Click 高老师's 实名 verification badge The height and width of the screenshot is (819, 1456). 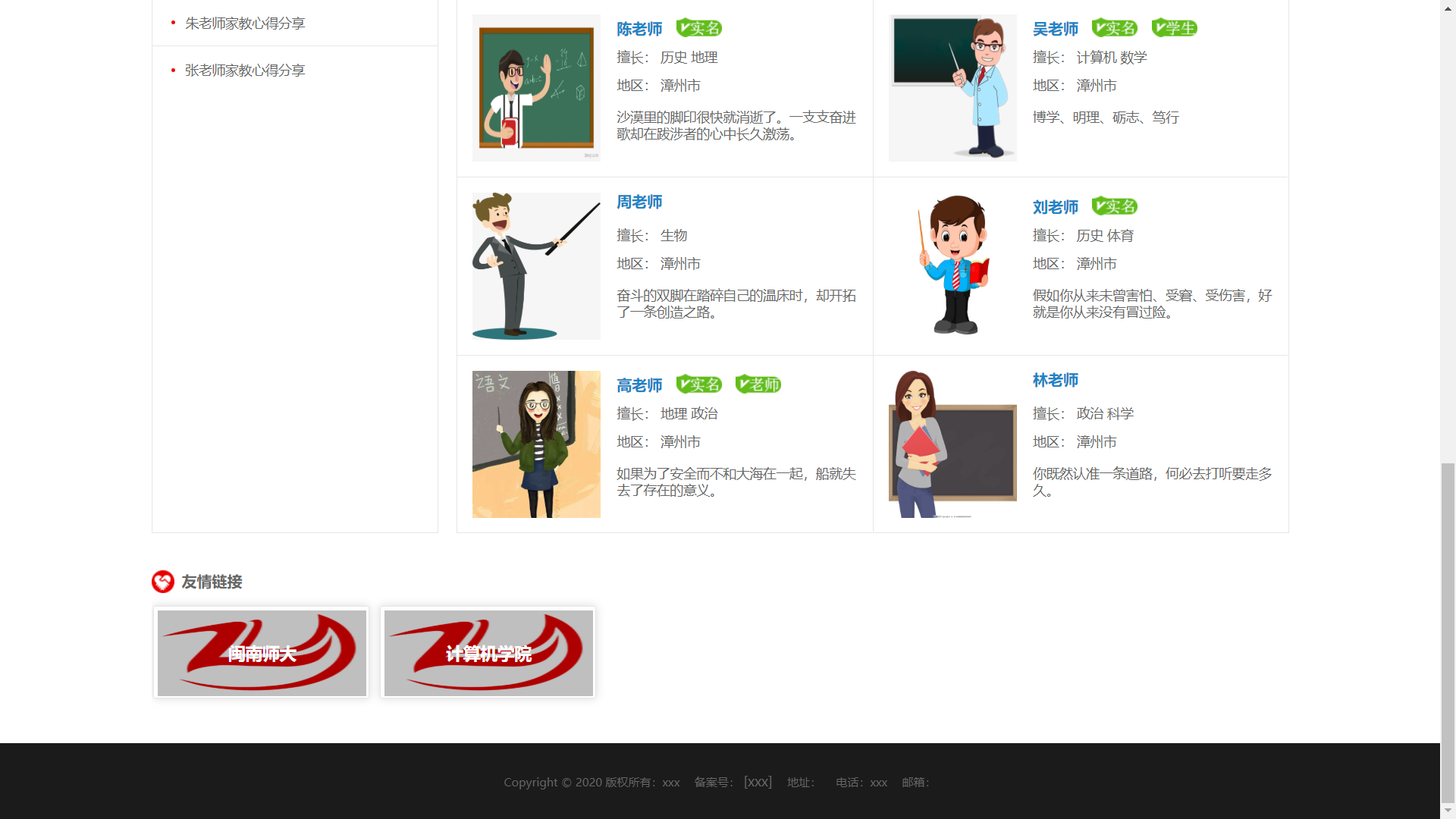698,384
